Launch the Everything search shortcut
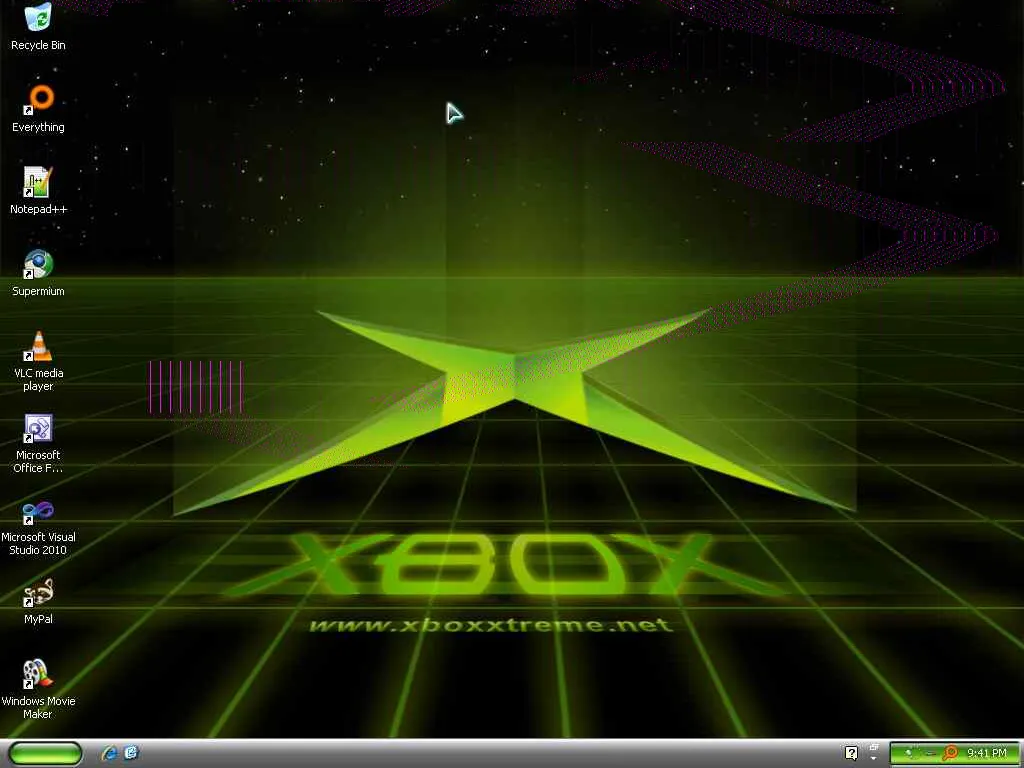This screenshot has height=768, width=1024. click(x=38, y=109)
